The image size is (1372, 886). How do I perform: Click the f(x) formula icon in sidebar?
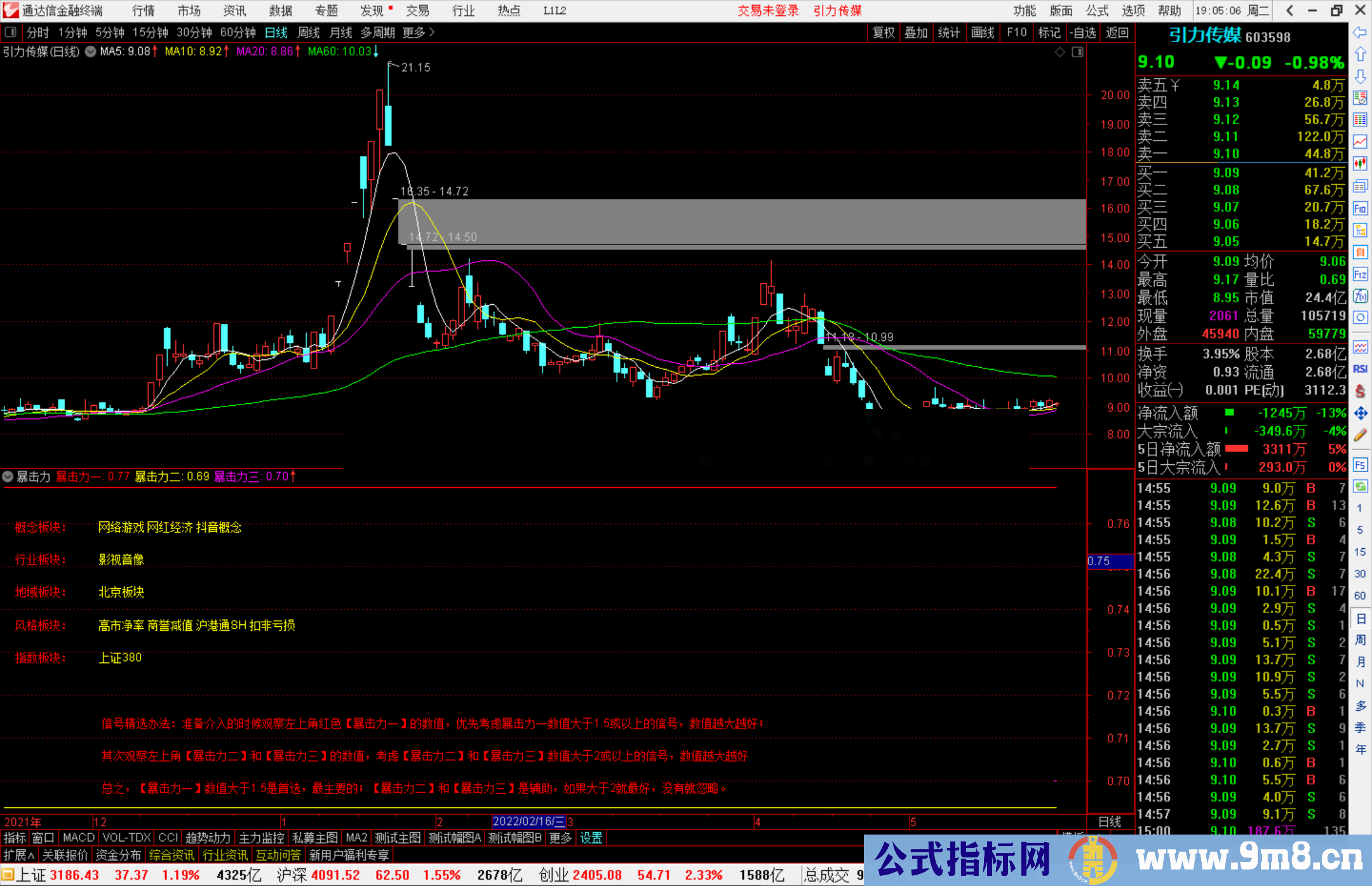click(x=1360, y=297)
